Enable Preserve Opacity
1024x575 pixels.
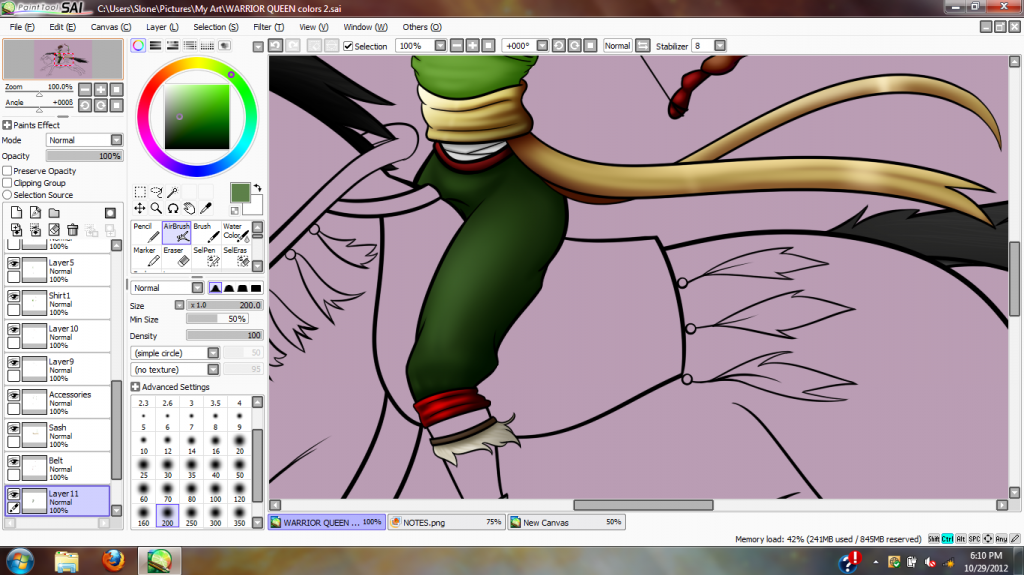click(x=7, y=171)
